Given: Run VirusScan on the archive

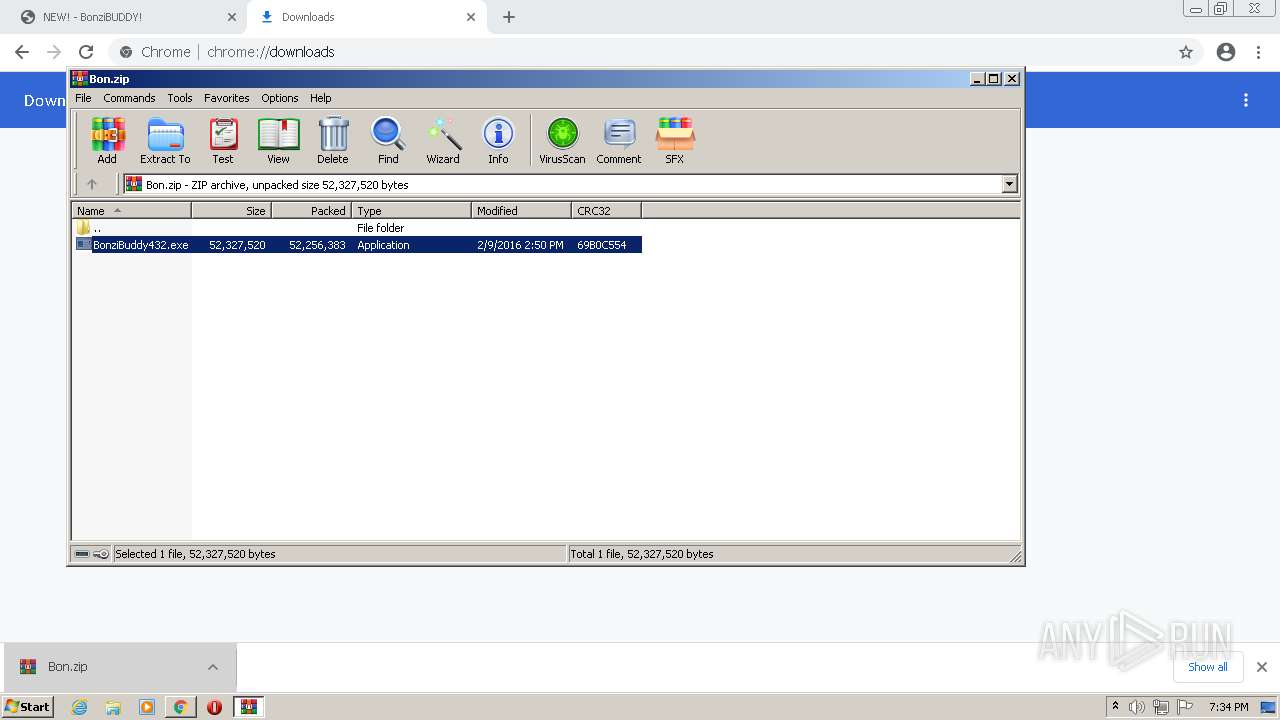Looking at the screenshot, I should click(562, 140).
